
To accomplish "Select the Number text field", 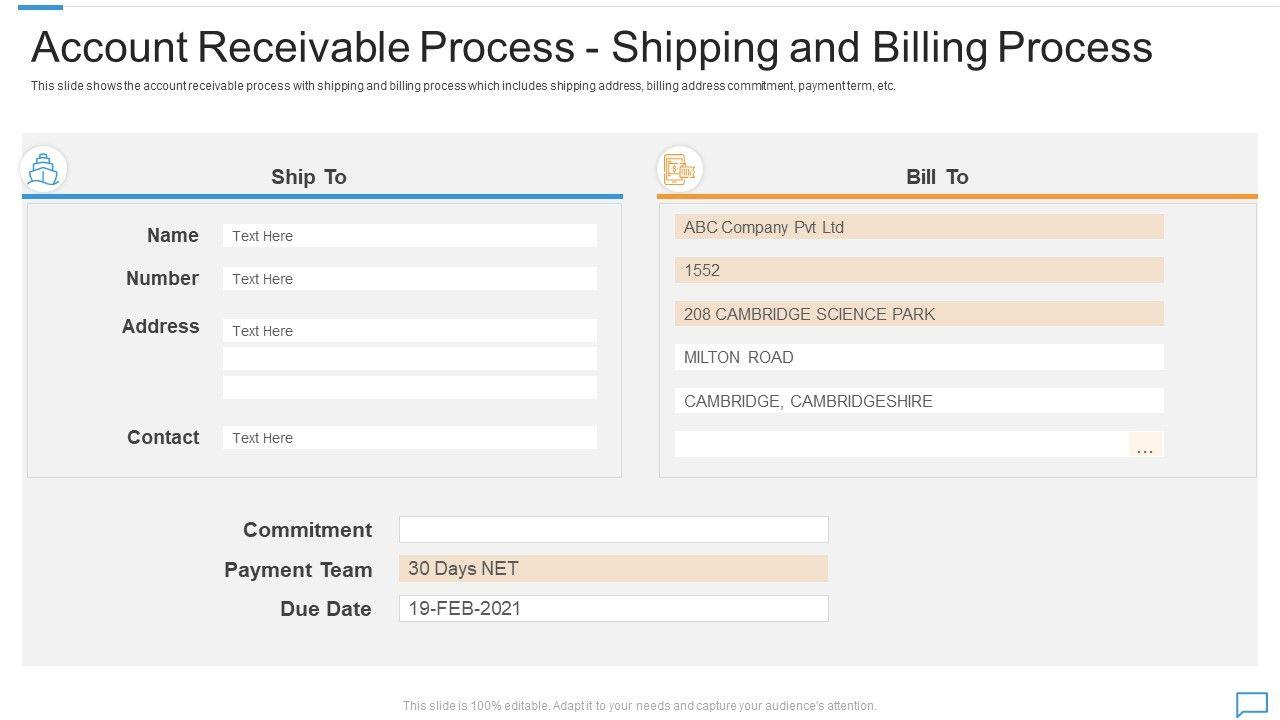I will pos(409,279).
